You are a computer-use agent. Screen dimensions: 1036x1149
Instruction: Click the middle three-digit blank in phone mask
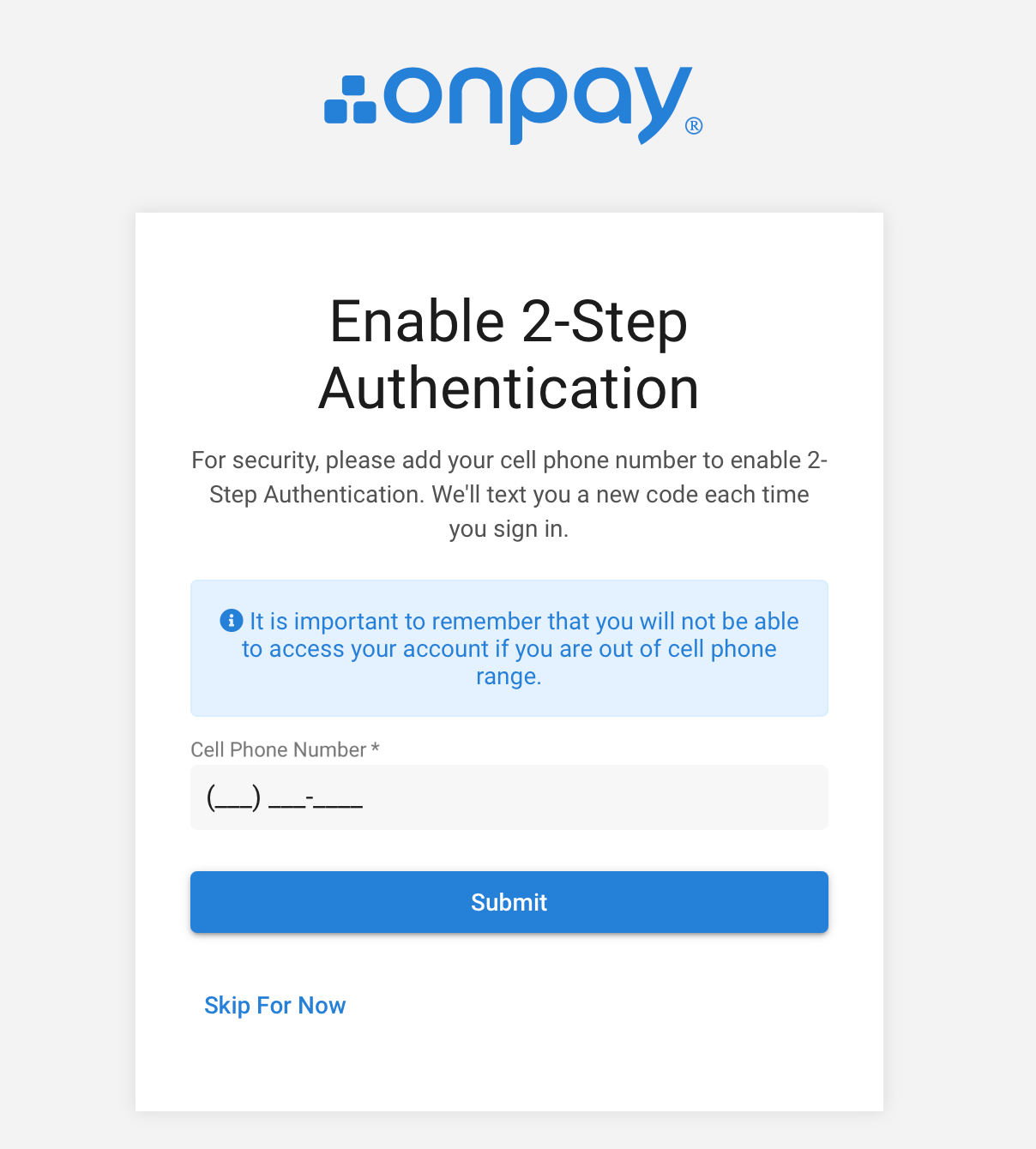coord(287,801)
